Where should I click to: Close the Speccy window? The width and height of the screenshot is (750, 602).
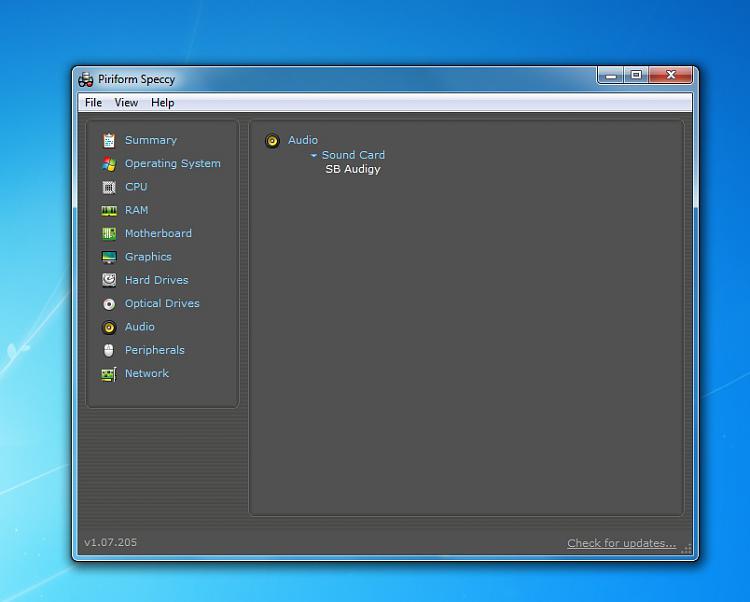point(671,76)
